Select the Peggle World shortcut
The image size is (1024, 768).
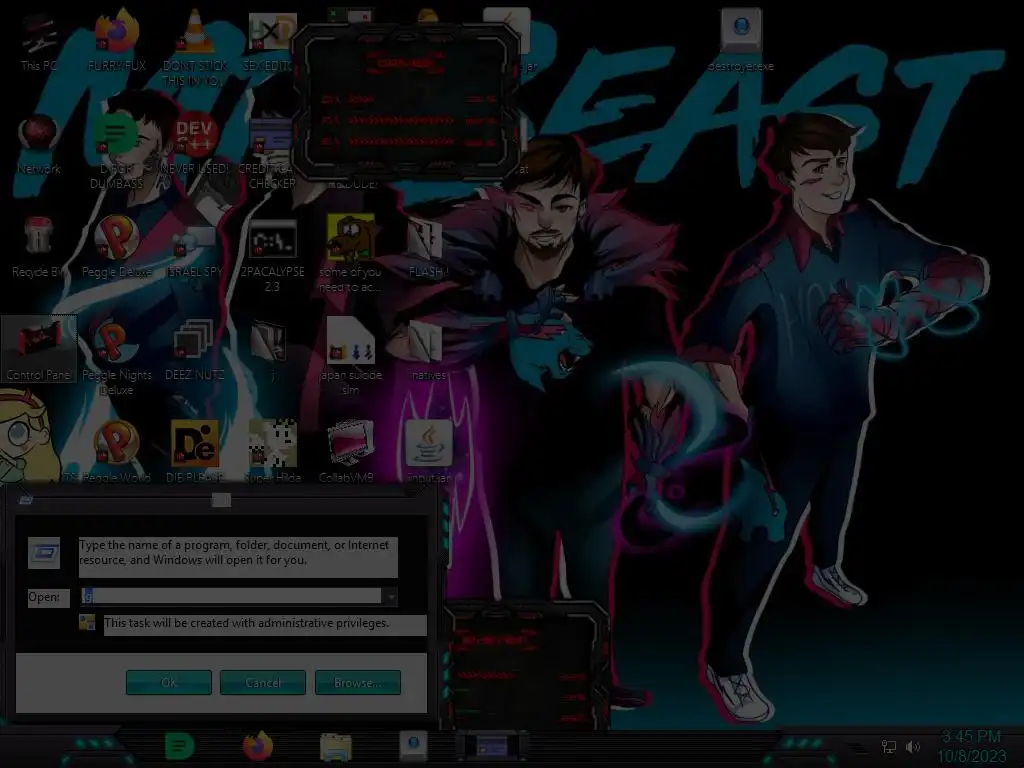117,451
